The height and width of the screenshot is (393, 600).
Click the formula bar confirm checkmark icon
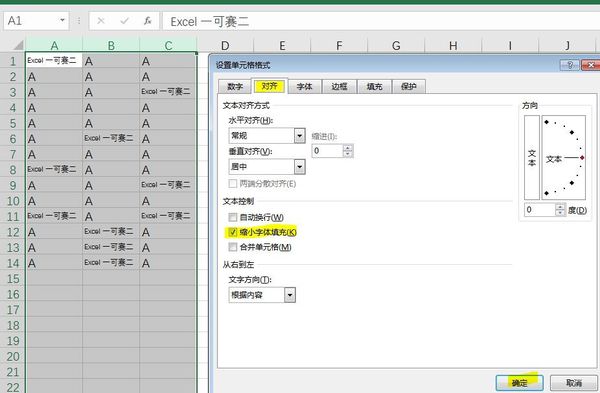tap(124, 21)
